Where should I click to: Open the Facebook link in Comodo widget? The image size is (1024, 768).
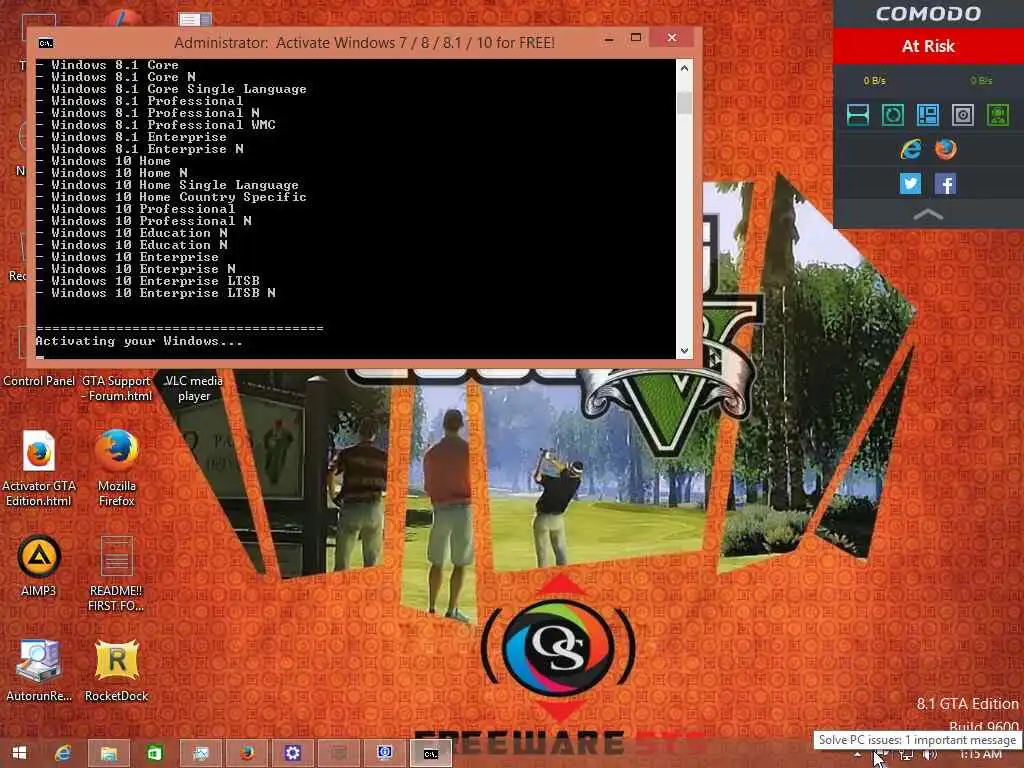(x=946, y=184)
